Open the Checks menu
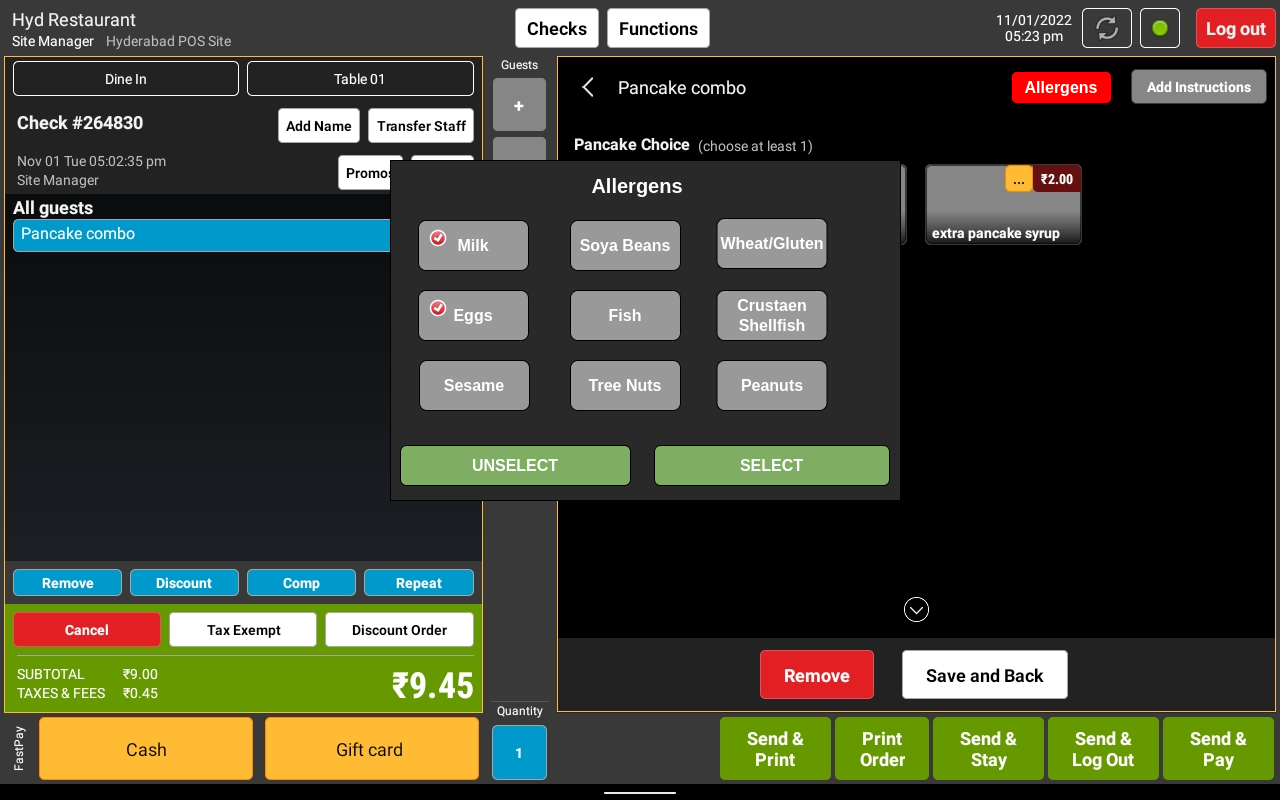 tap(557, 28)
